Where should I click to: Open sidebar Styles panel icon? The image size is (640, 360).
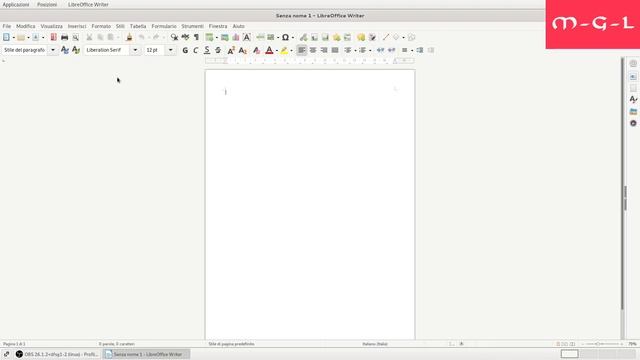(x=633, y=99)
